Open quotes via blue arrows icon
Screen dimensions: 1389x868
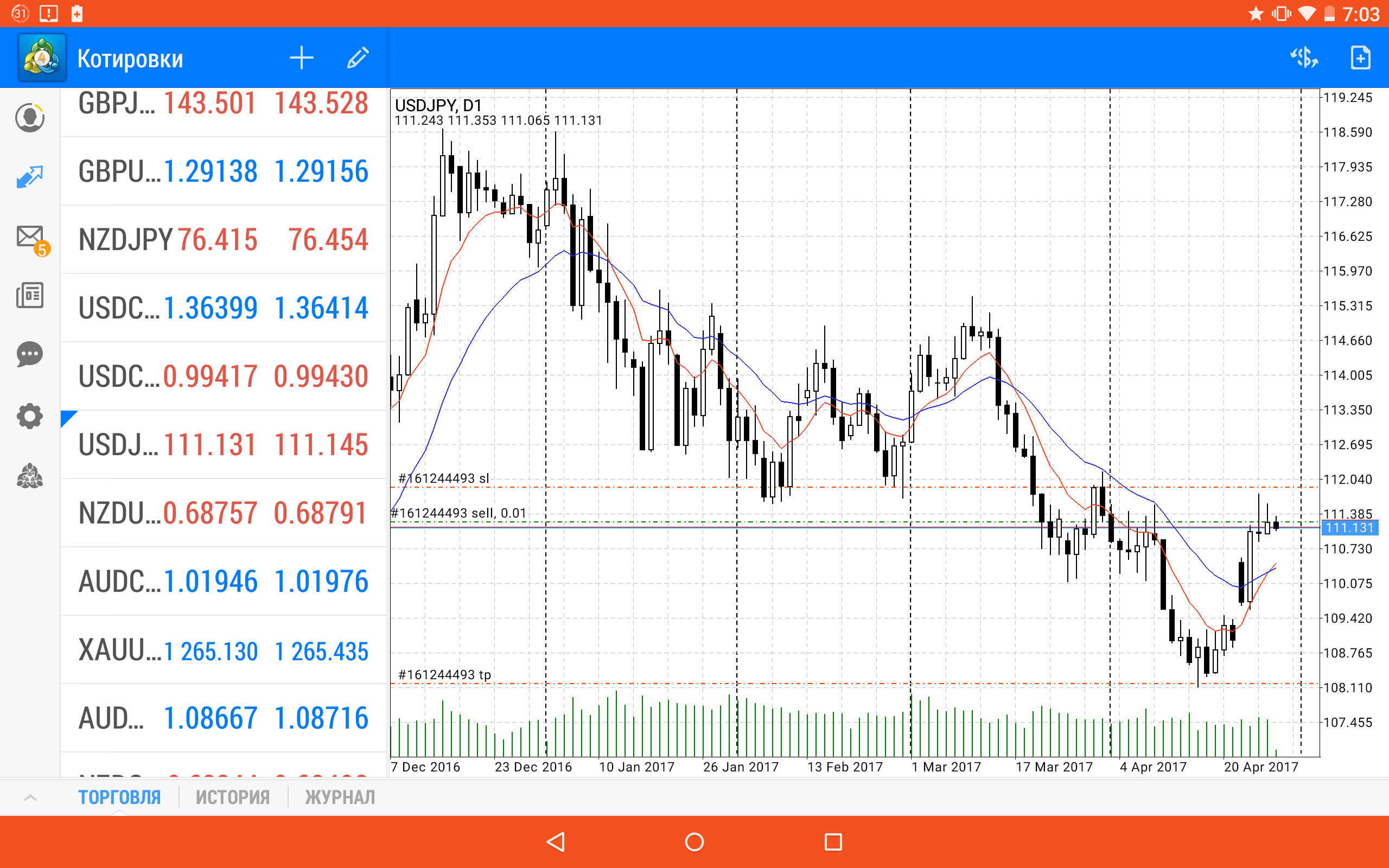(30, 177)
